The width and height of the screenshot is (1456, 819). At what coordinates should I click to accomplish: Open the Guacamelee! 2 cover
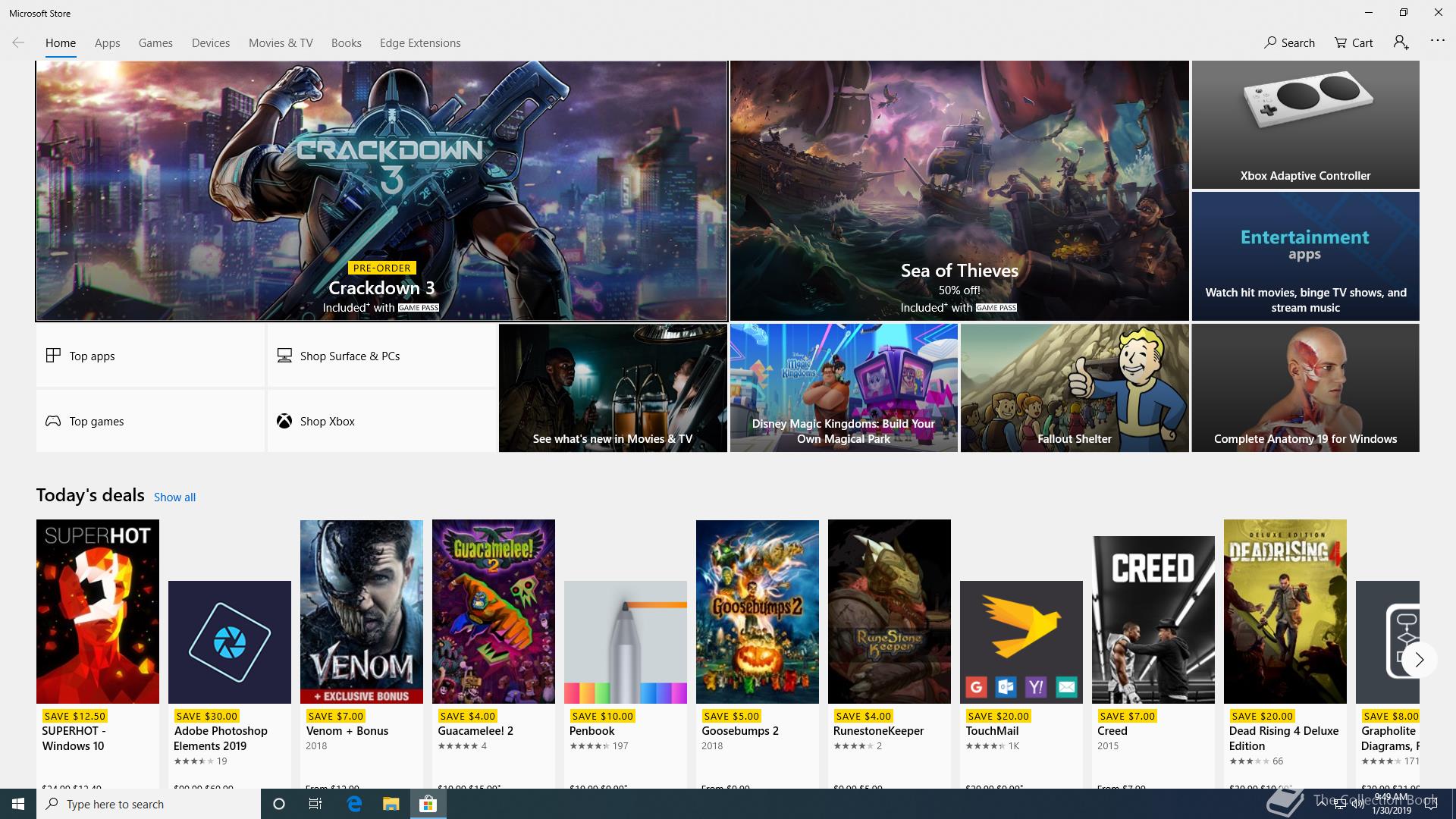click(x=494, y=611)
